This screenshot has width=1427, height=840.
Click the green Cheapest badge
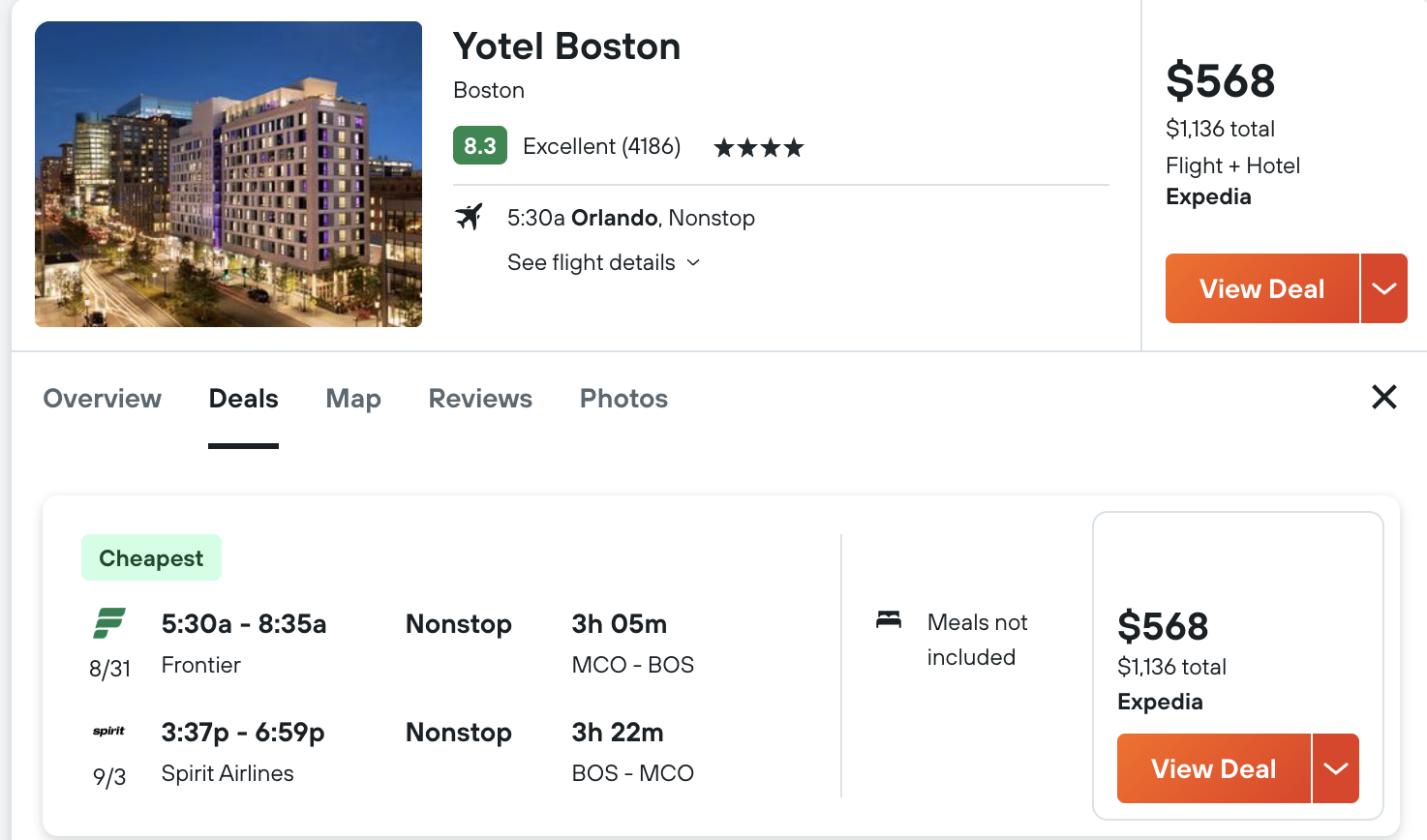pos(151,557)
